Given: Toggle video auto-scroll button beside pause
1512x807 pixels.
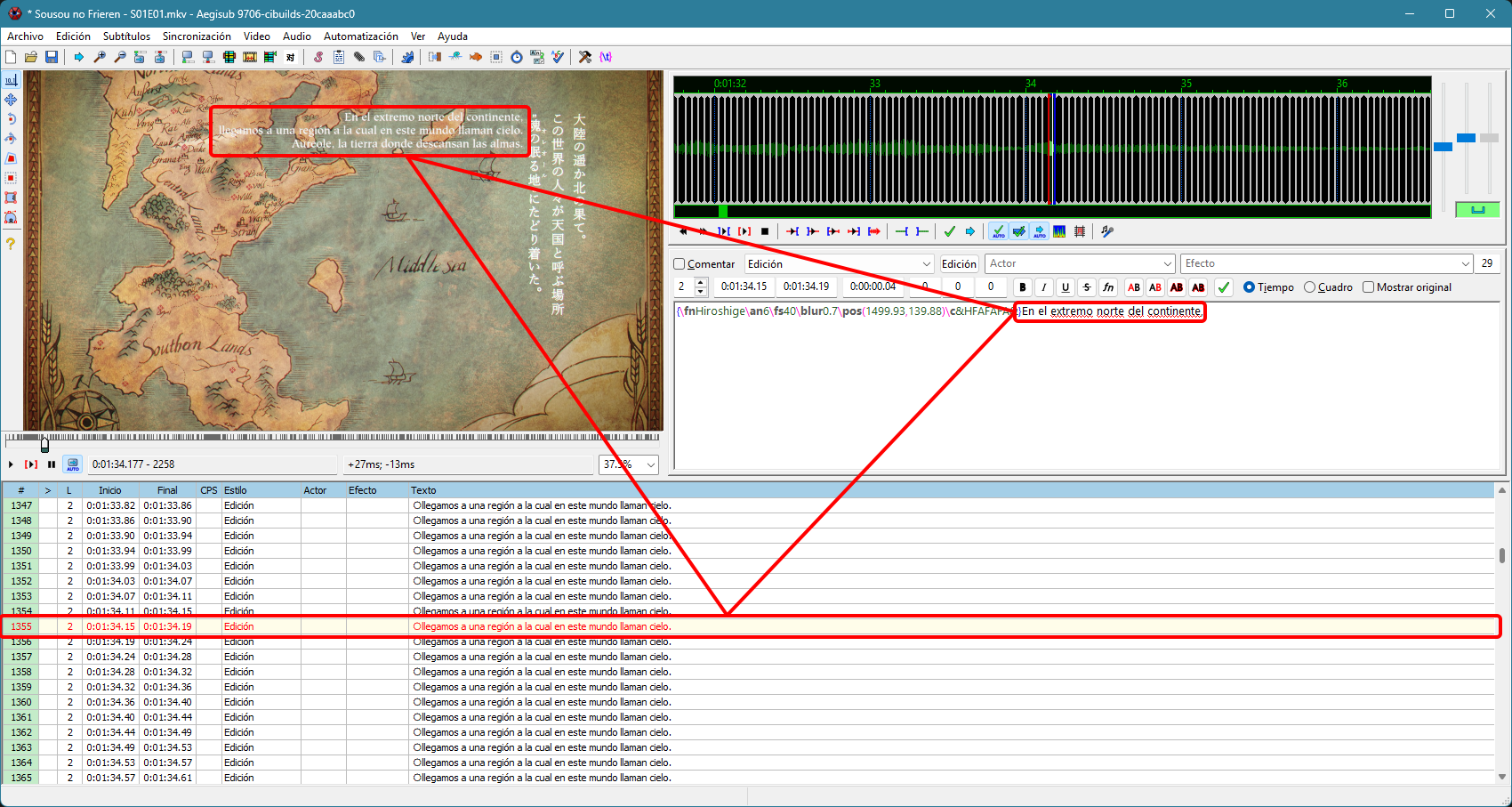Looking at the screenshot, I should pyautogui.click(x=73, y=464).
